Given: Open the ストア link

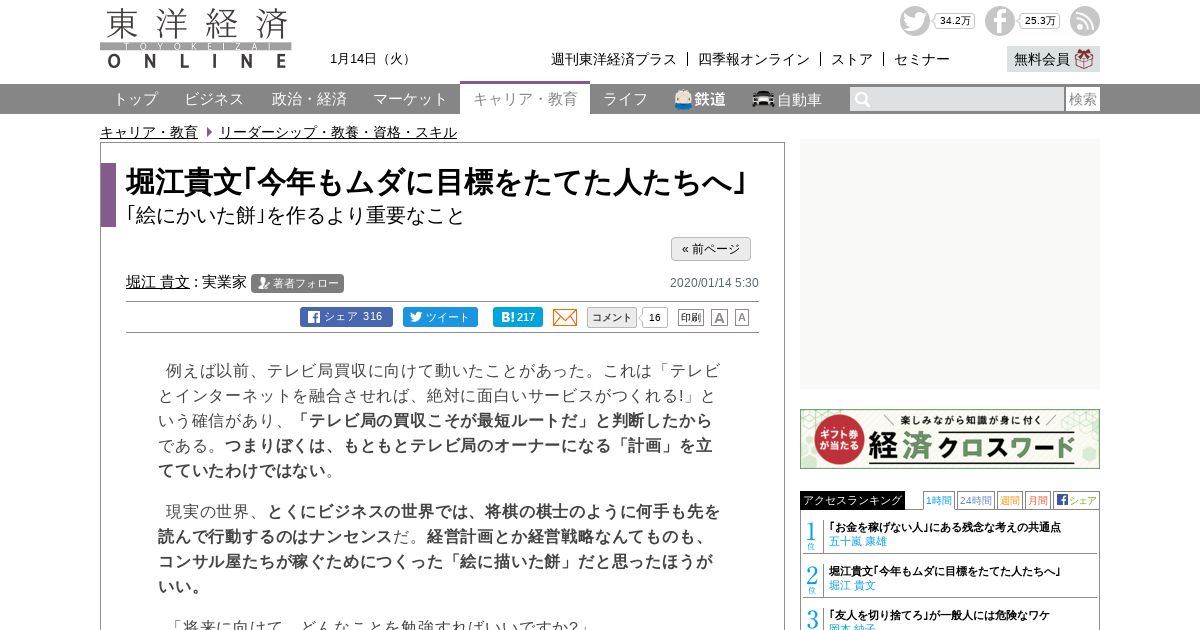Looking at the screenshot, I should click(x=852, y=59).
